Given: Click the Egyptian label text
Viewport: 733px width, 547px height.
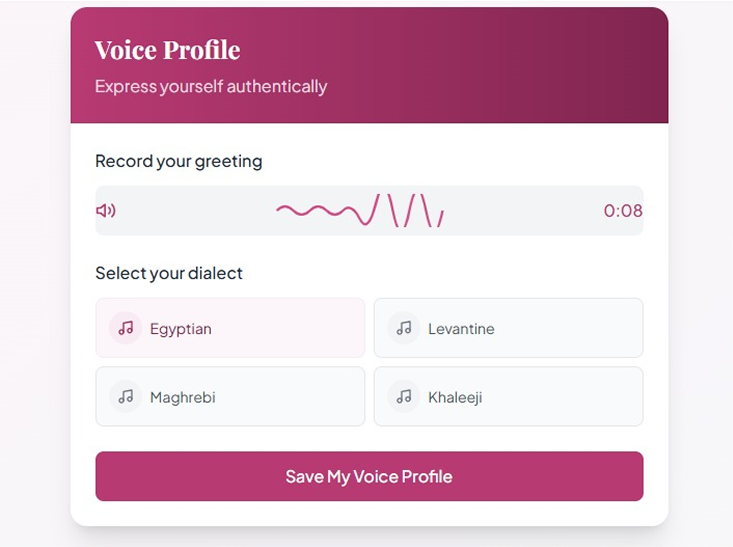Looking at the screenshot, I should pyautogui.click(x=180, y=329).
